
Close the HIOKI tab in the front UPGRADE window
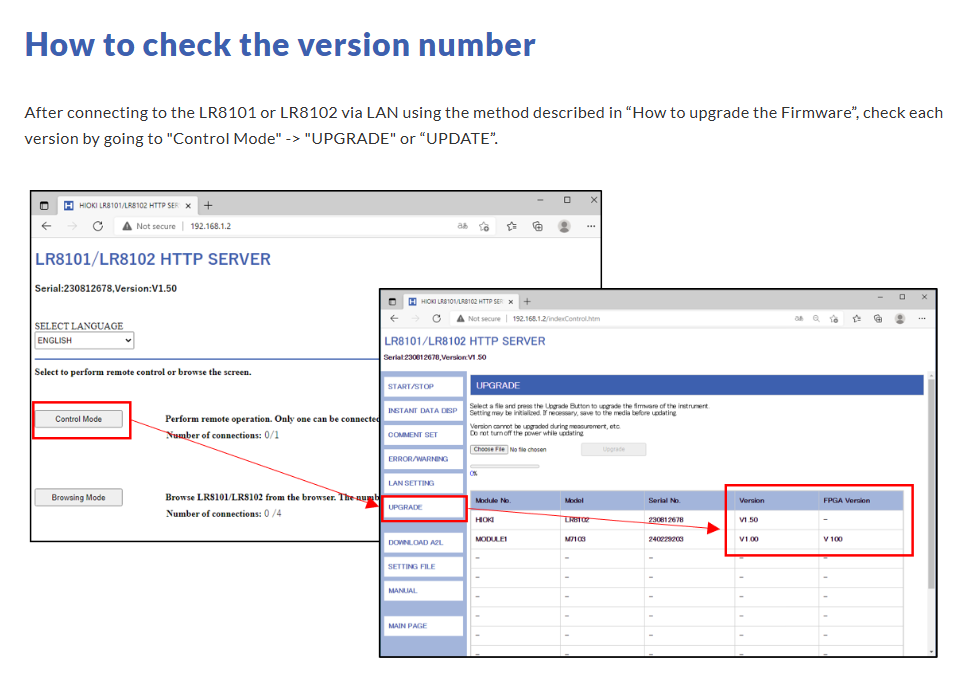pos(511,301)
